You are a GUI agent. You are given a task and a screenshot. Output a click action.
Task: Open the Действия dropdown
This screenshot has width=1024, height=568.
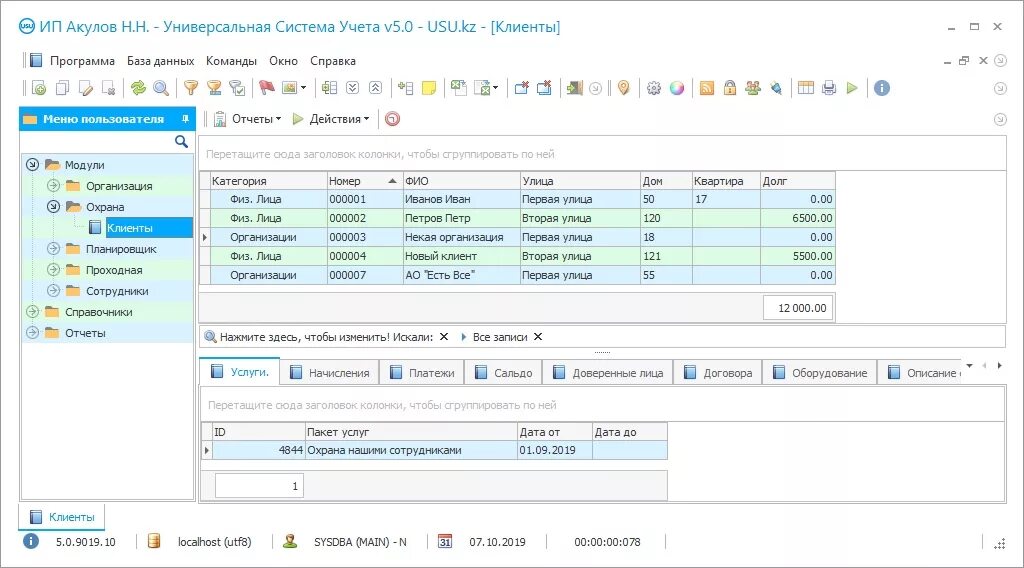point(331,119)
